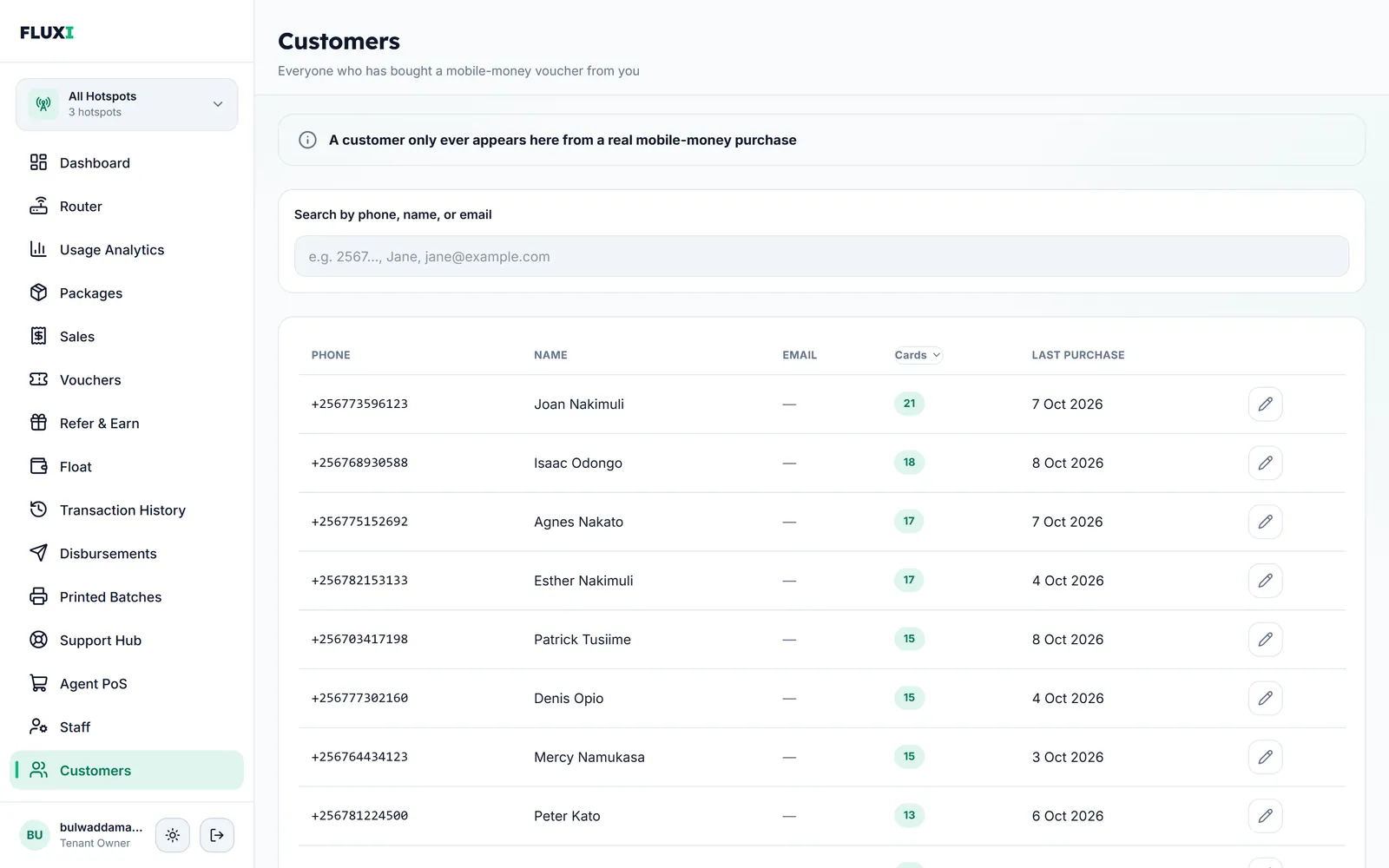Screen dimensions: 1389x868
Task: Click the Staff user-gear icon
Action: point(38,727)
